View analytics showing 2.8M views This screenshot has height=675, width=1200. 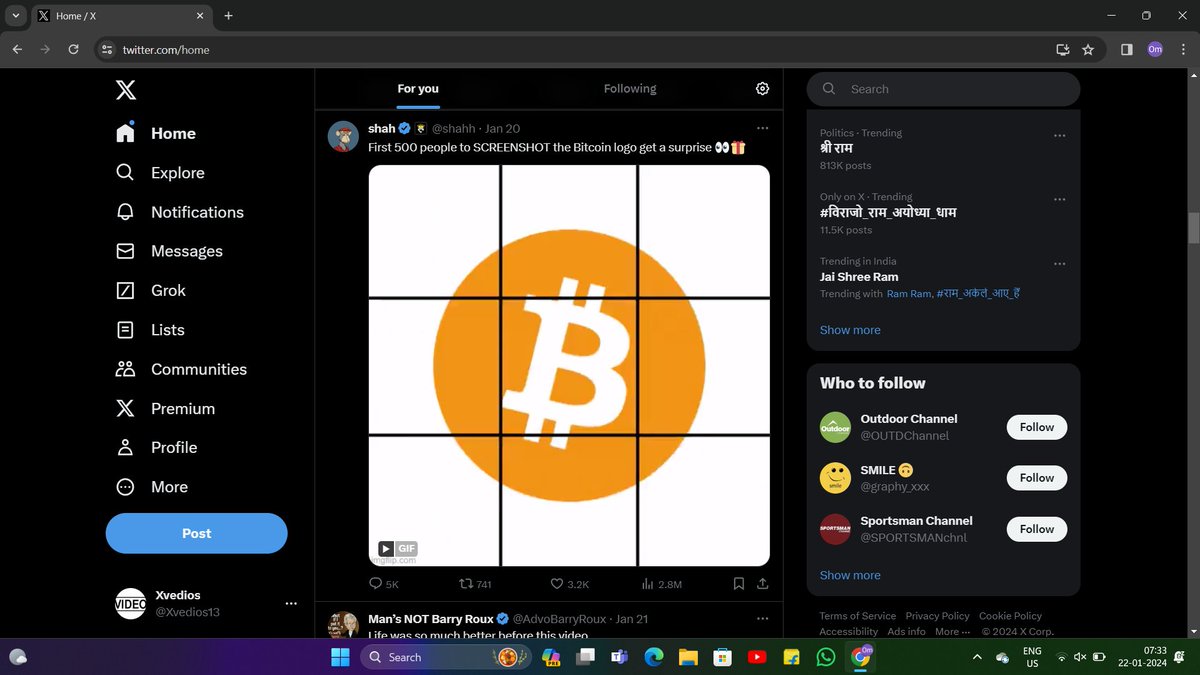pyautogui.click(x=661, y=584)
